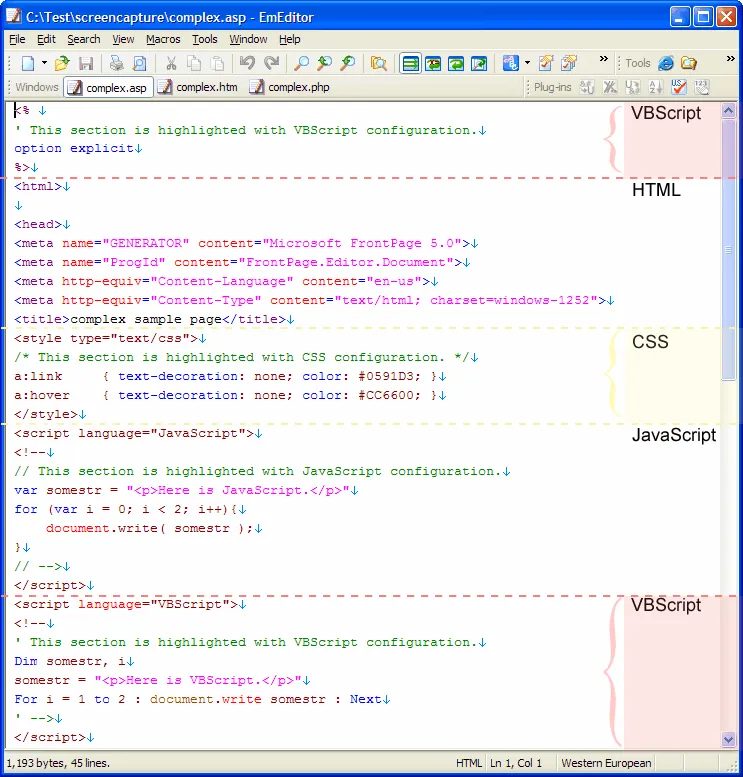This screenshot has width=743, height=777.
Task: Click the HTML configuration status bar cell
Action: (x=468, y=763)
